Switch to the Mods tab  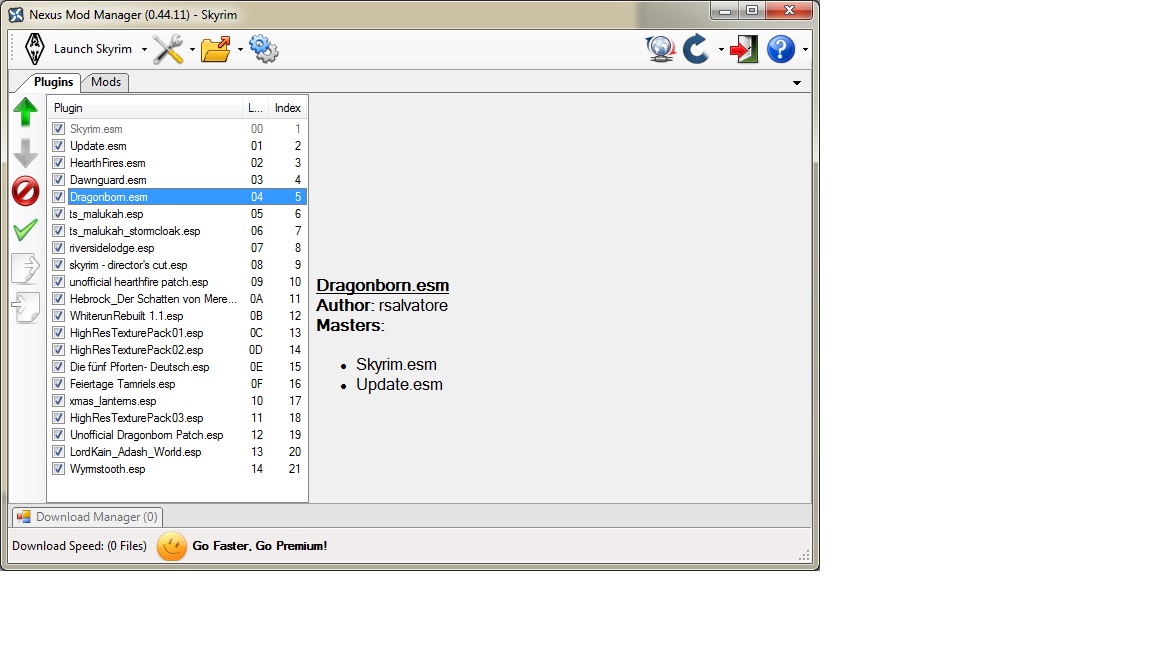(x=106, y=82)
